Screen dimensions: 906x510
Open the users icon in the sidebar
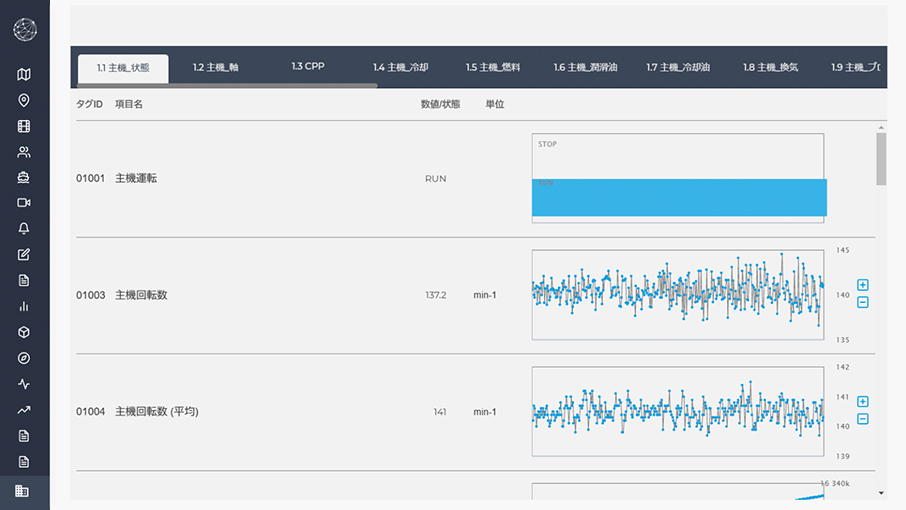click(24, 152)
